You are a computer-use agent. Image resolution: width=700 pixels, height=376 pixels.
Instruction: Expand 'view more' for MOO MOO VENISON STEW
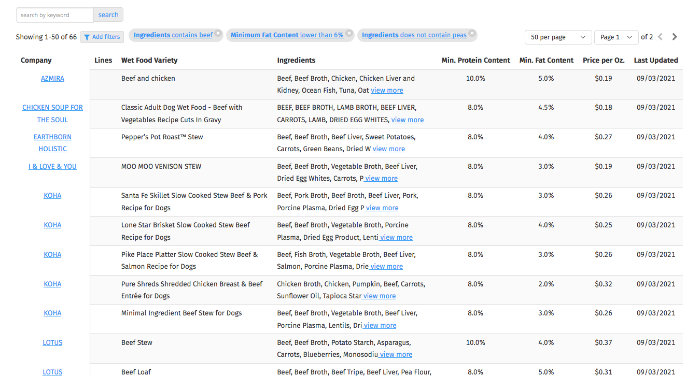381,179
